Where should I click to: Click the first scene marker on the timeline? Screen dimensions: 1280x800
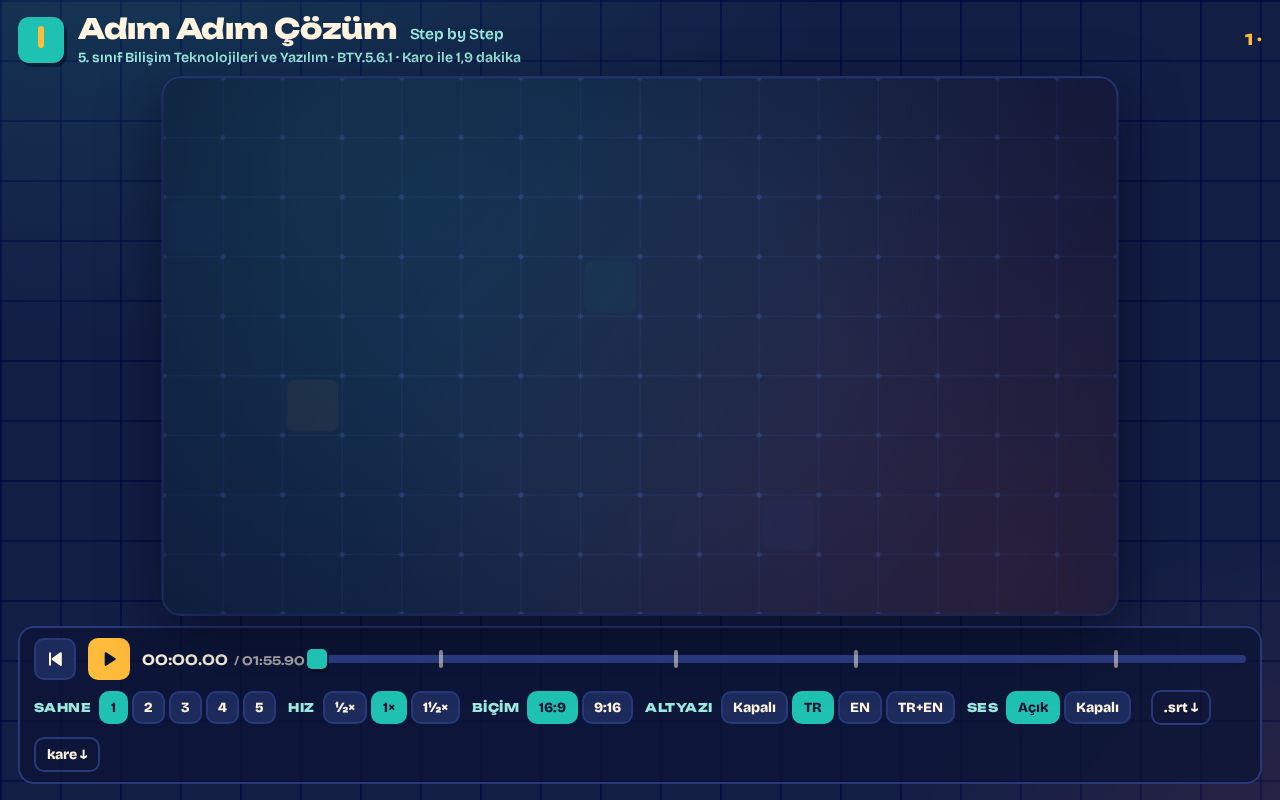pos(441,659)
